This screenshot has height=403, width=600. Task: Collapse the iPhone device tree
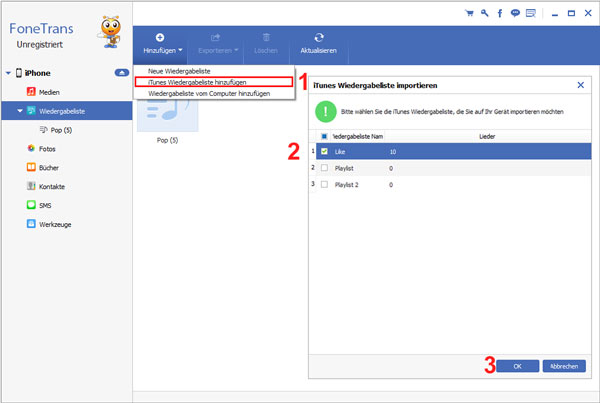pyautogui.click(x=9, y=73)
